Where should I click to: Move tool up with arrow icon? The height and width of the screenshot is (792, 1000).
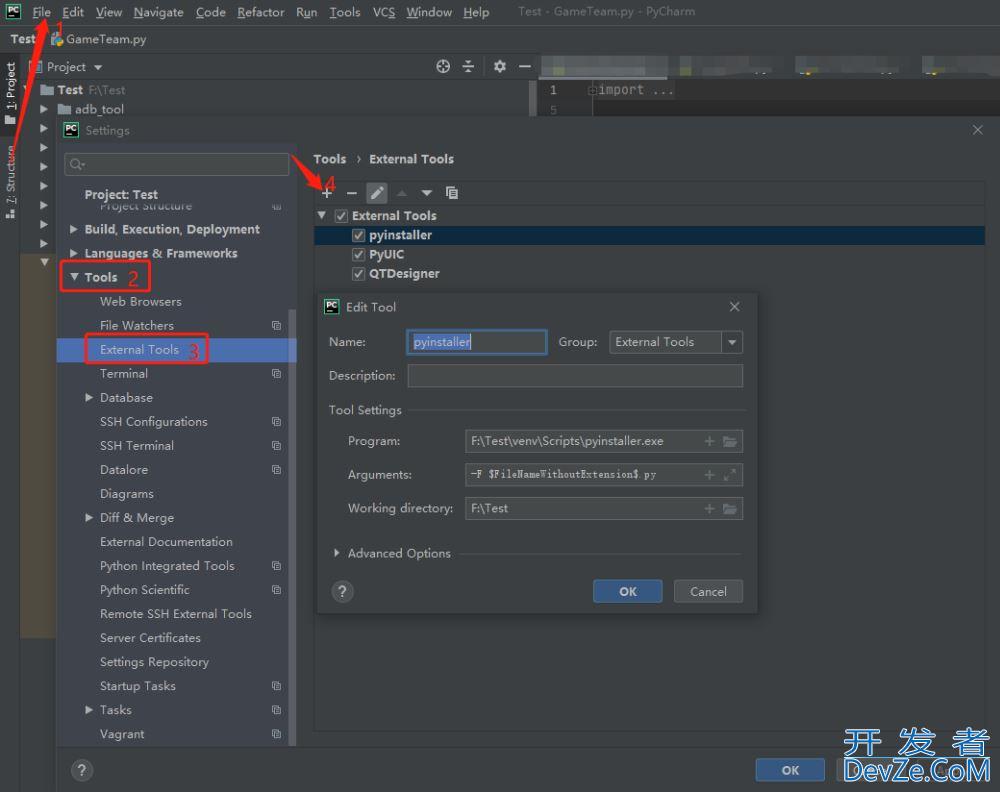click(402, 193)
